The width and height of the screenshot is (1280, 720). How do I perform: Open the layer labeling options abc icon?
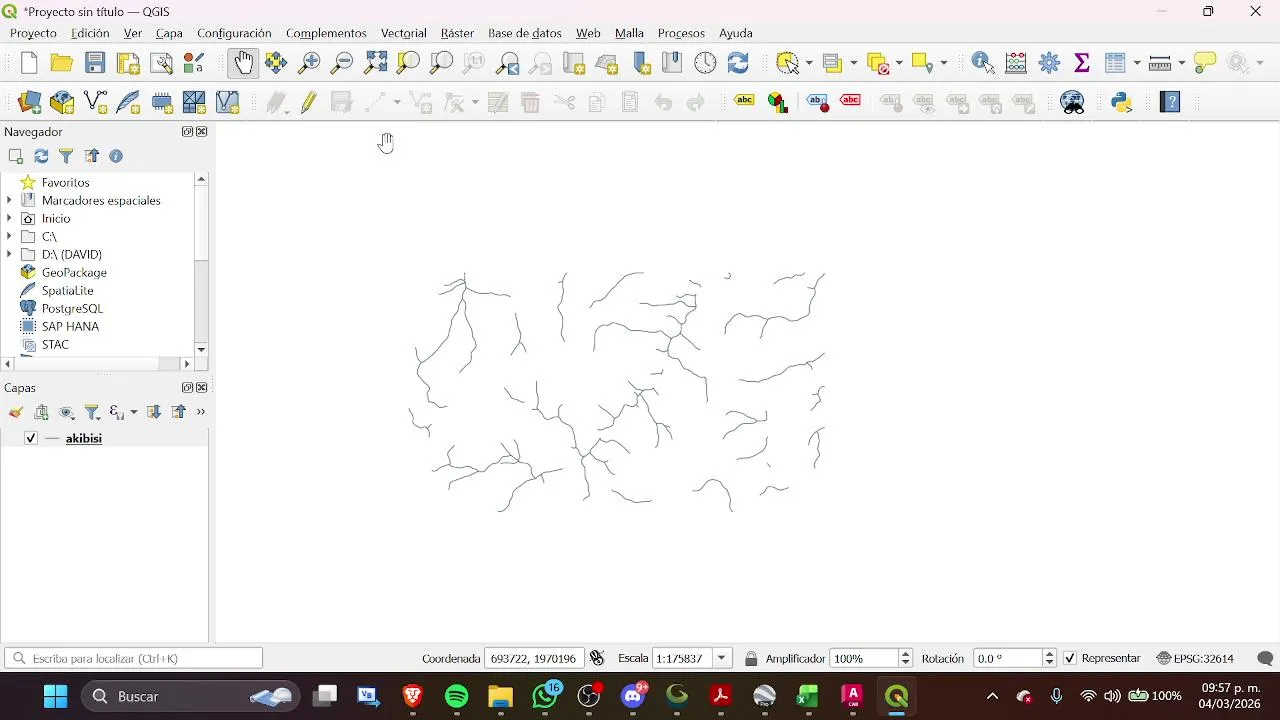coord(745,100)
